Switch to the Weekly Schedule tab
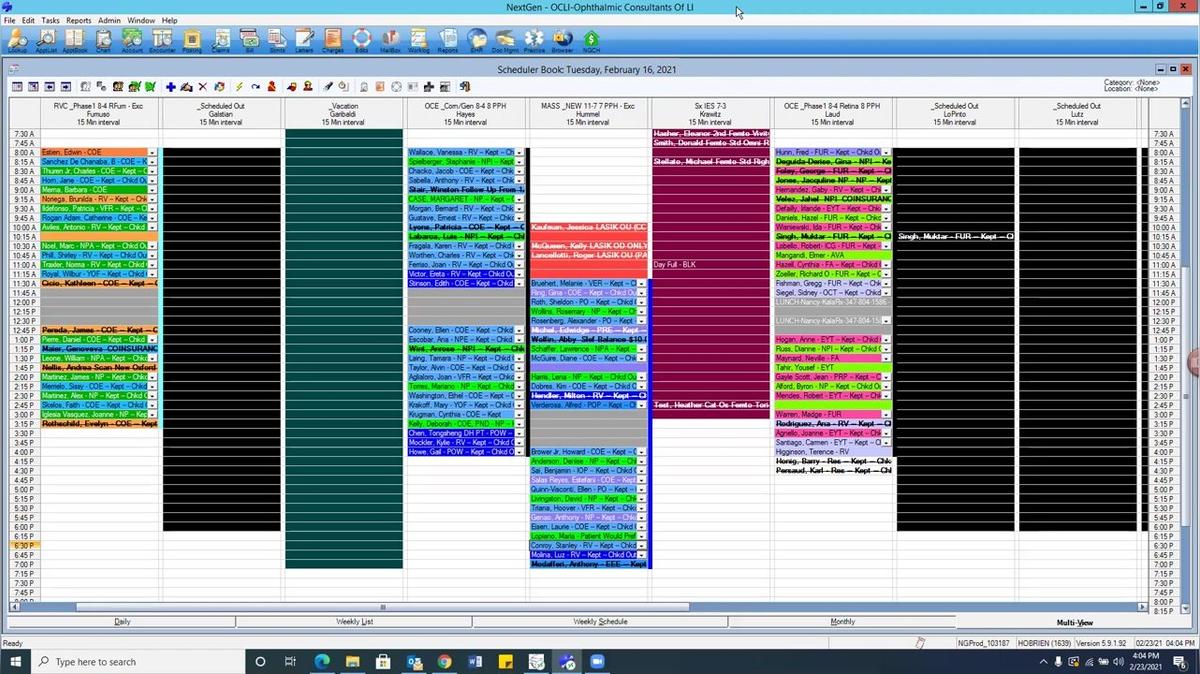 [600, 621]
